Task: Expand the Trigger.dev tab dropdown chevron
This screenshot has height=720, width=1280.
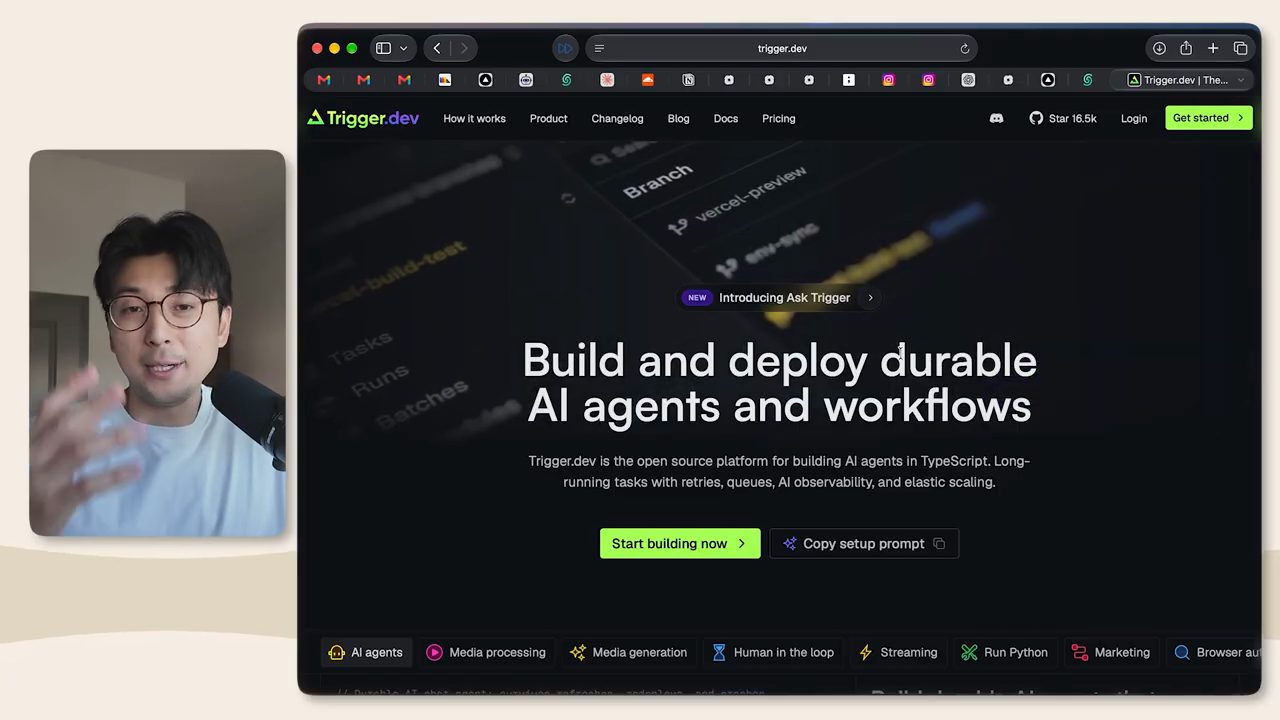Action: (1241, 80)
